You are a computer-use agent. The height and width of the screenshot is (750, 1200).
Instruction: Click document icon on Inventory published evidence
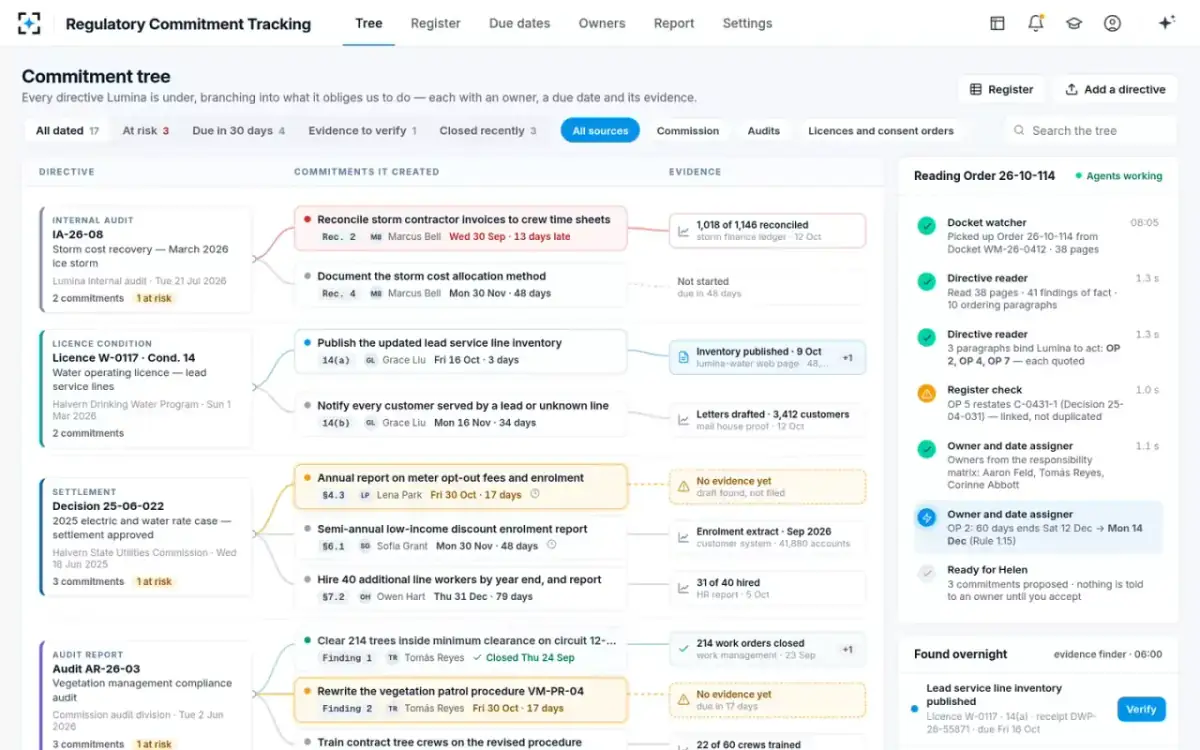point(683,357)
